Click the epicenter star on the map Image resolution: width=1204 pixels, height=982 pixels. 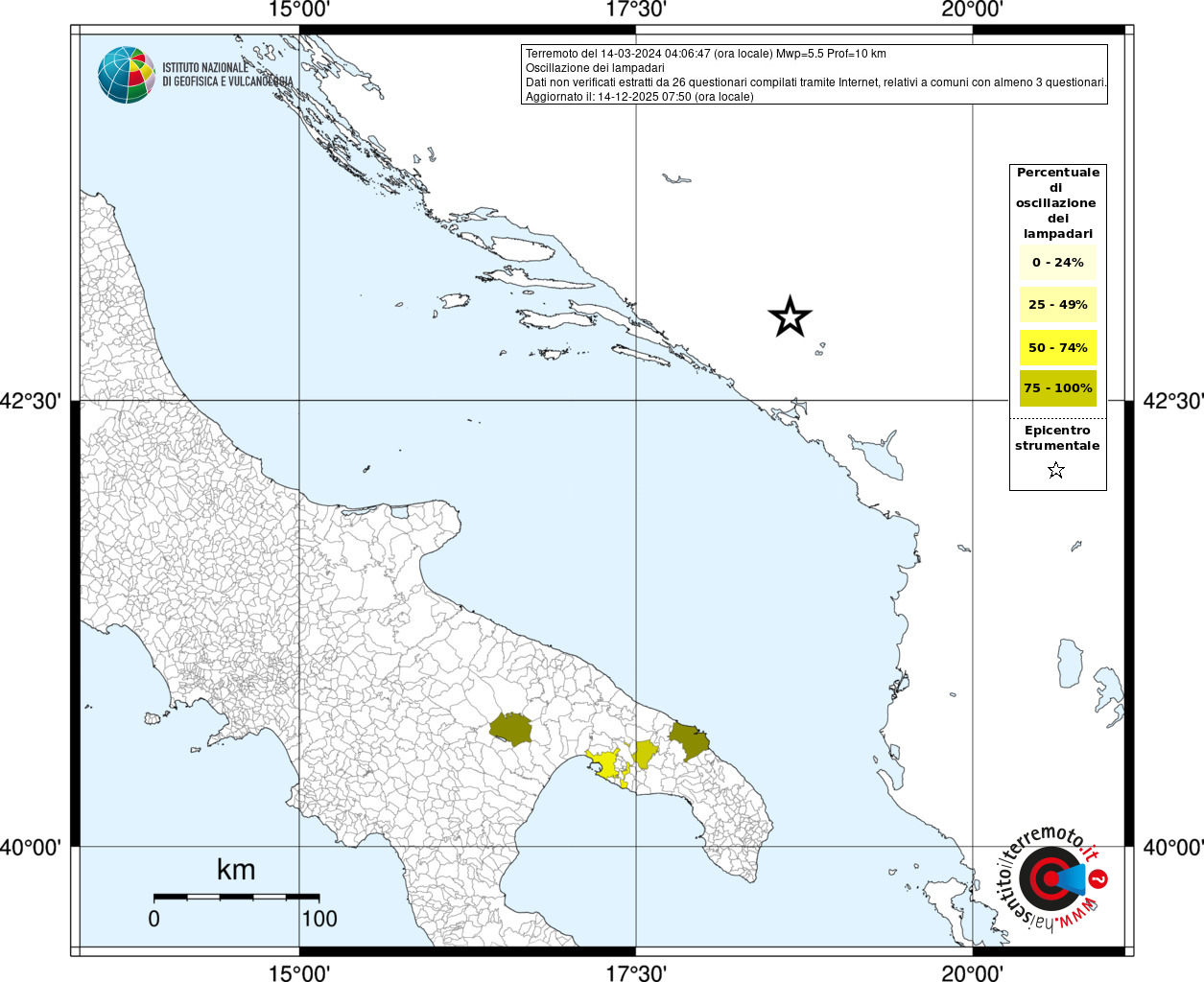click(x=790, y=316)
